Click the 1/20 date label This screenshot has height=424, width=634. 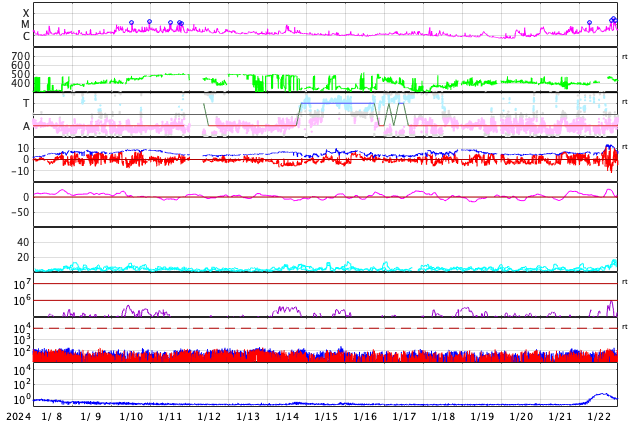521,417
